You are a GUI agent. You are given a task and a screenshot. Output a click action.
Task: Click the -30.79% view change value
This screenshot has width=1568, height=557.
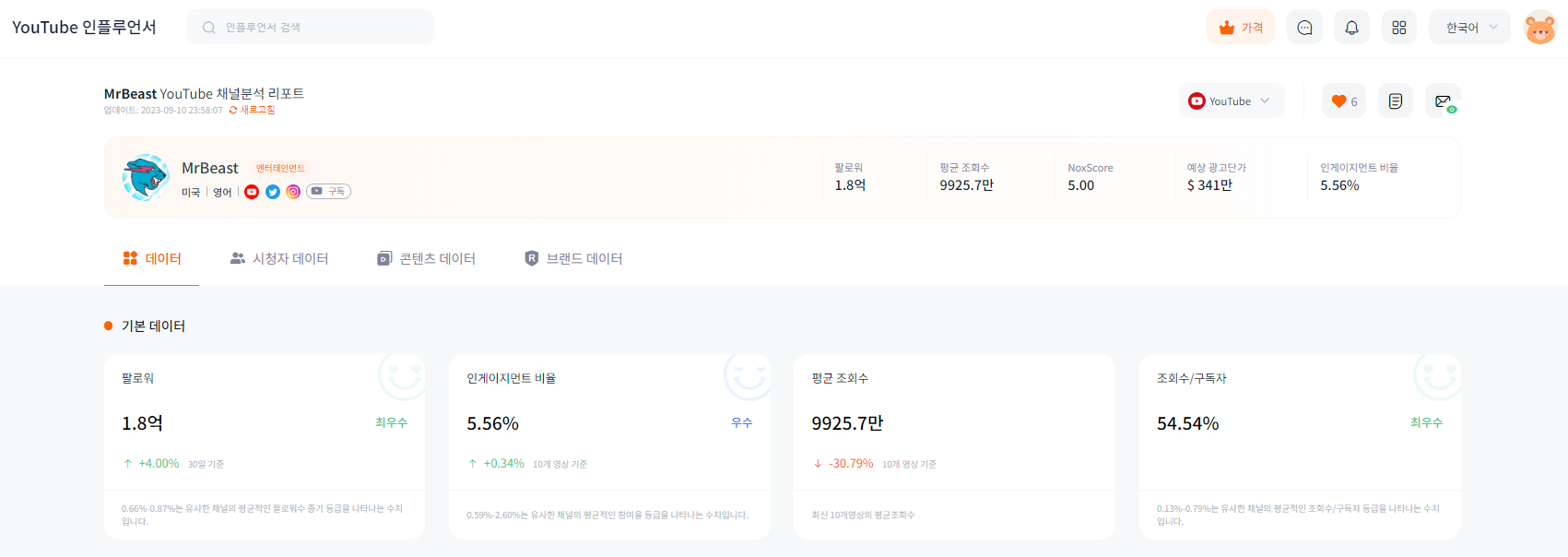coord(851,464)
